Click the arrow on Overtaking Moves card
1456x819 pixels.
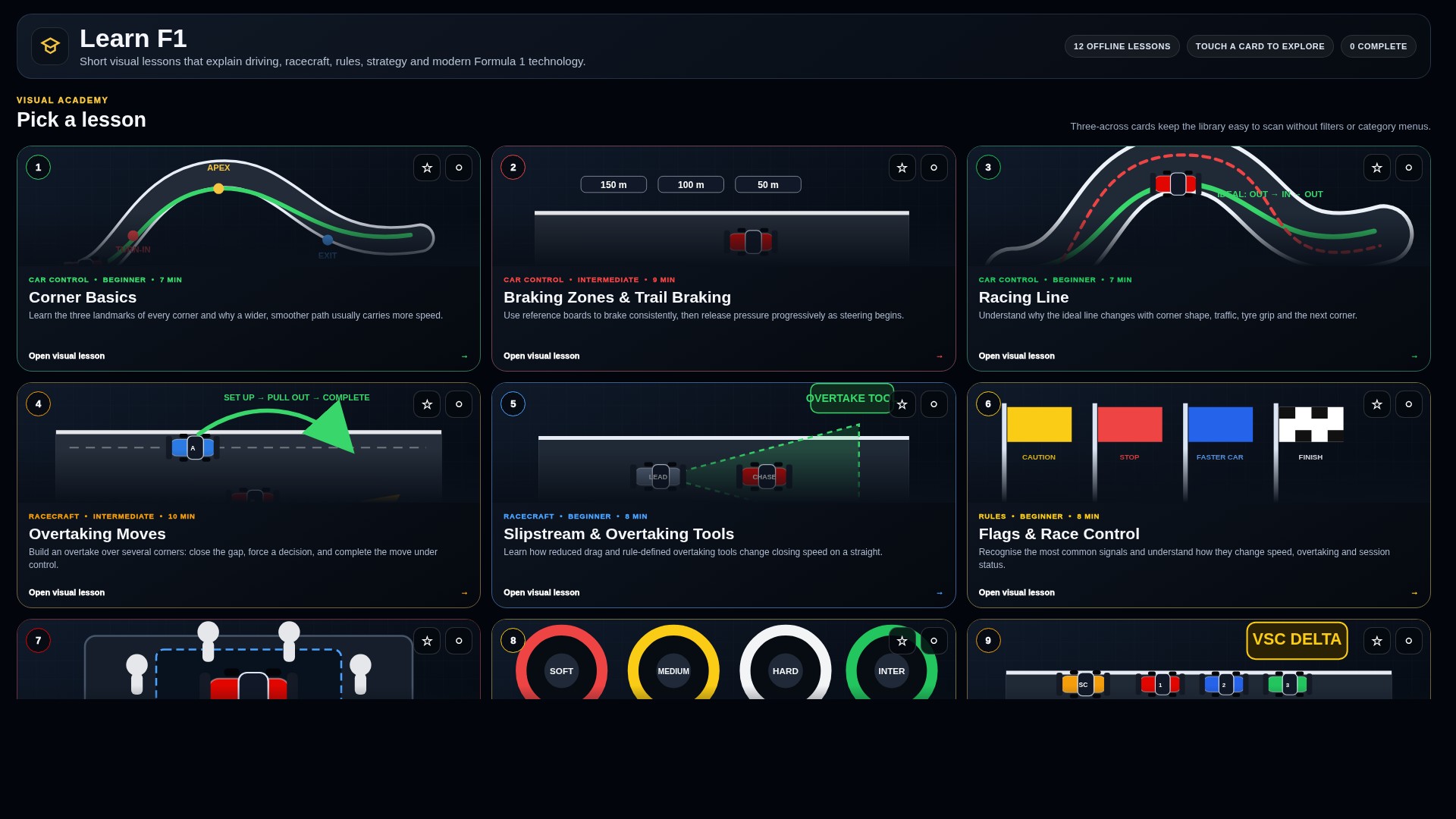tap(464, 593)
